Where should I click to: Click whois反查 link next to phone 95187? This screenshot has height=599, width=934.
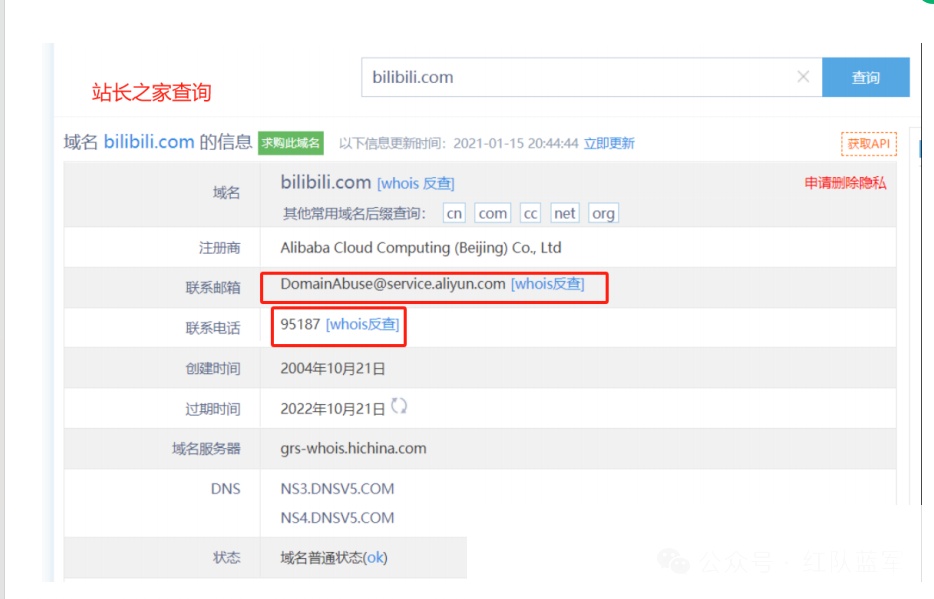362,325
